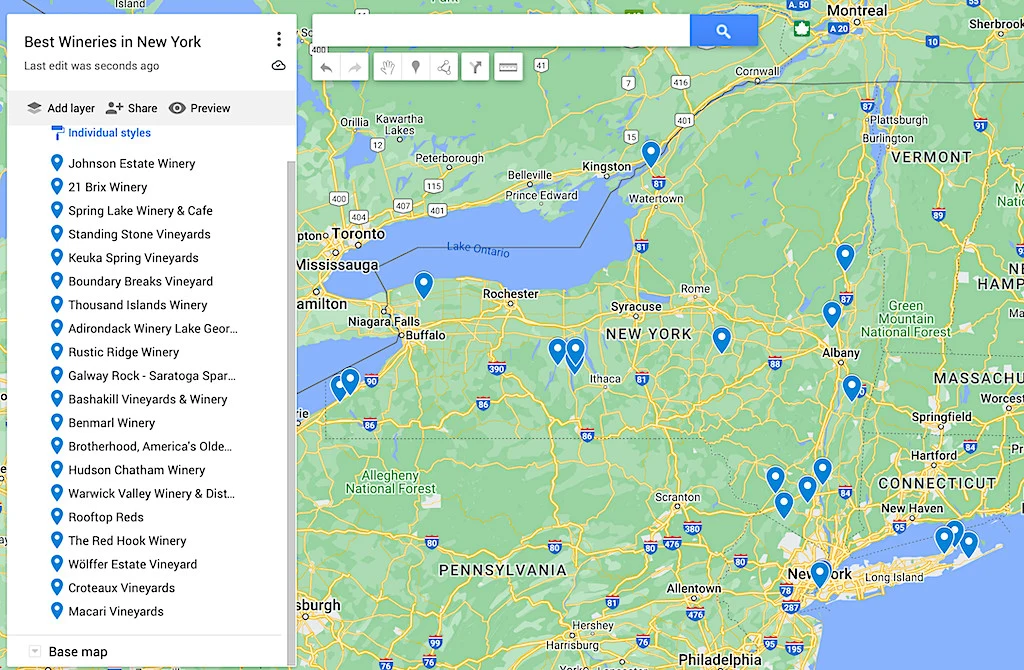The height and width of the screenshot is (670, 1024).
Task: Click the Base map label
Action: coord(78,652)
